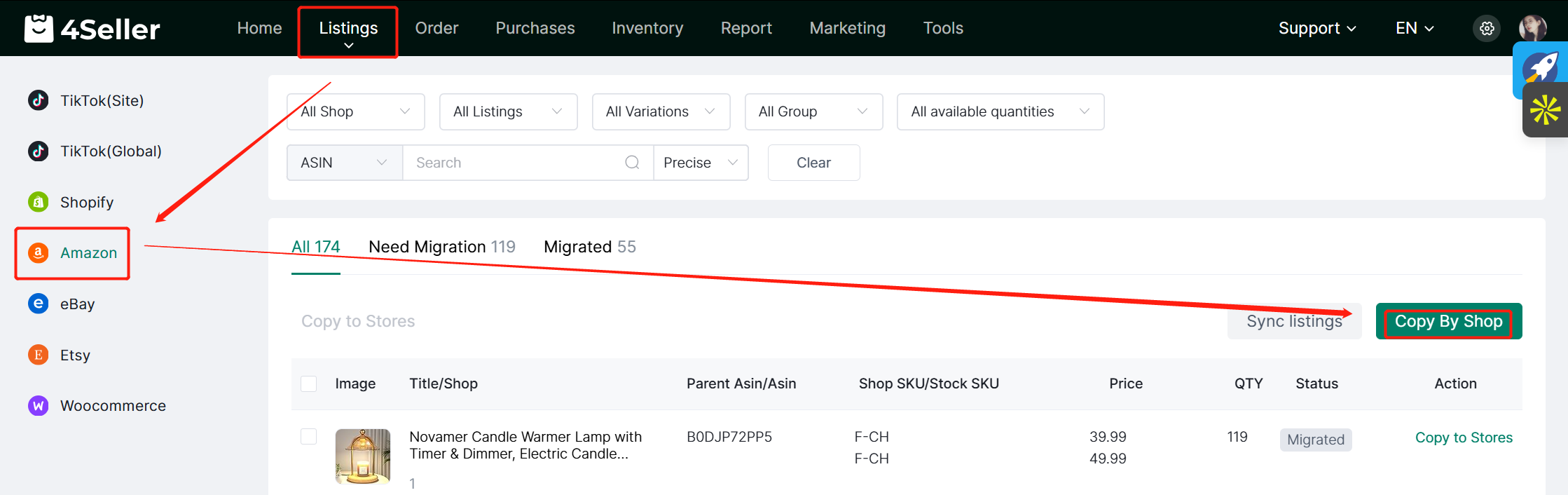Click the Parent Asin/Asin column header

click(741, 384)
